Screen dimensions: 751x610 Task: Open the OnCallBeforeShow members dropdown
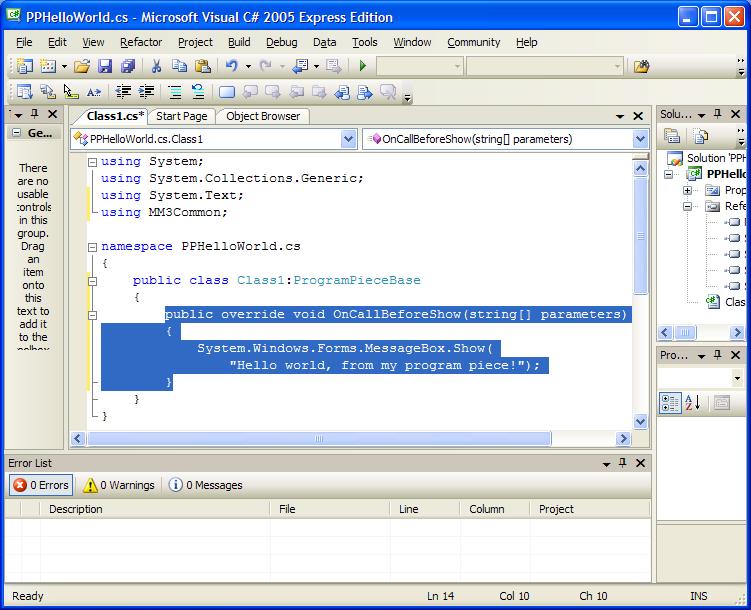click(640, 139)
